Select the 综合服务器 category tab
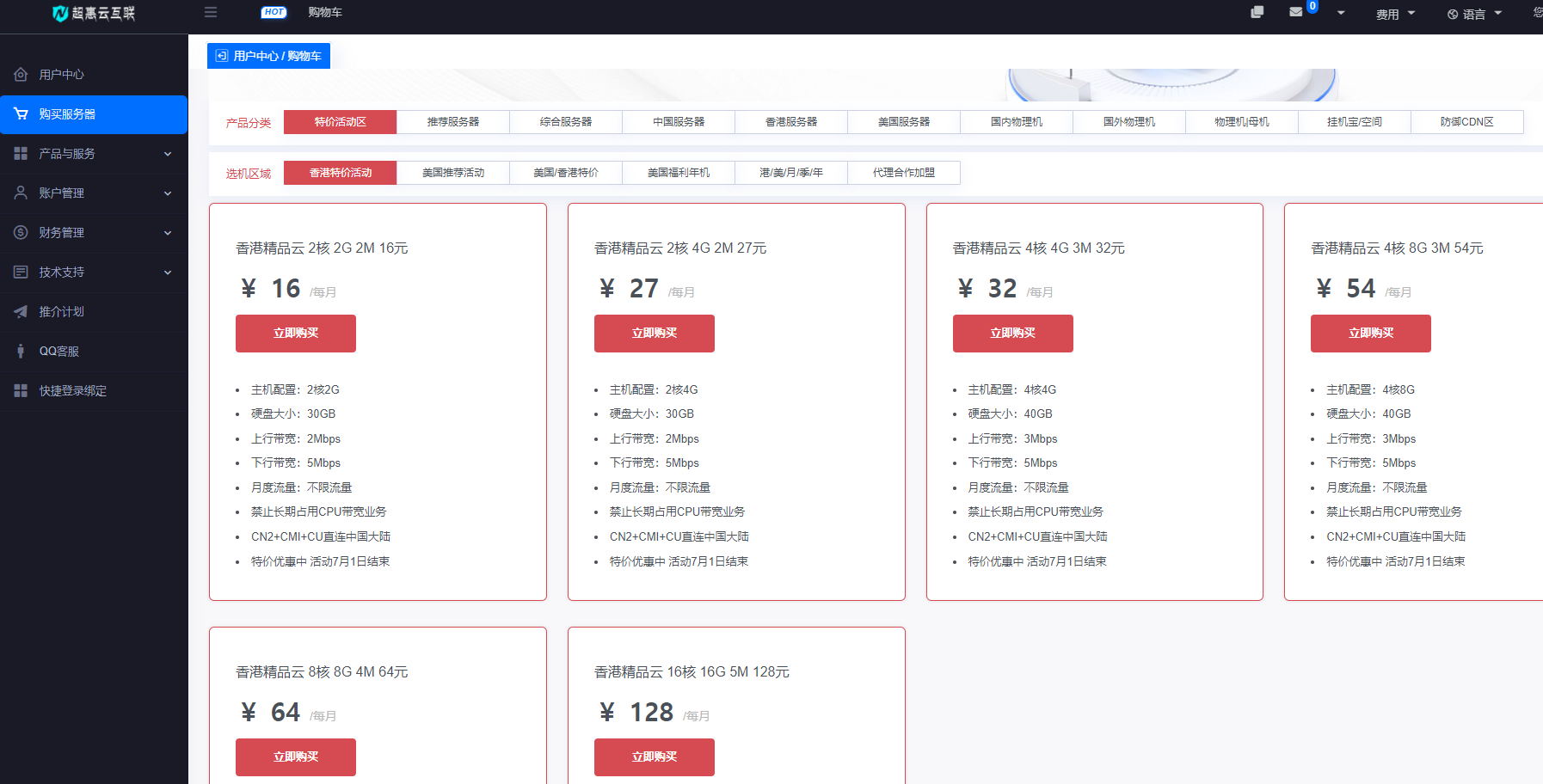The width and height of the screenshot is (1543, 784). (566, 122)
